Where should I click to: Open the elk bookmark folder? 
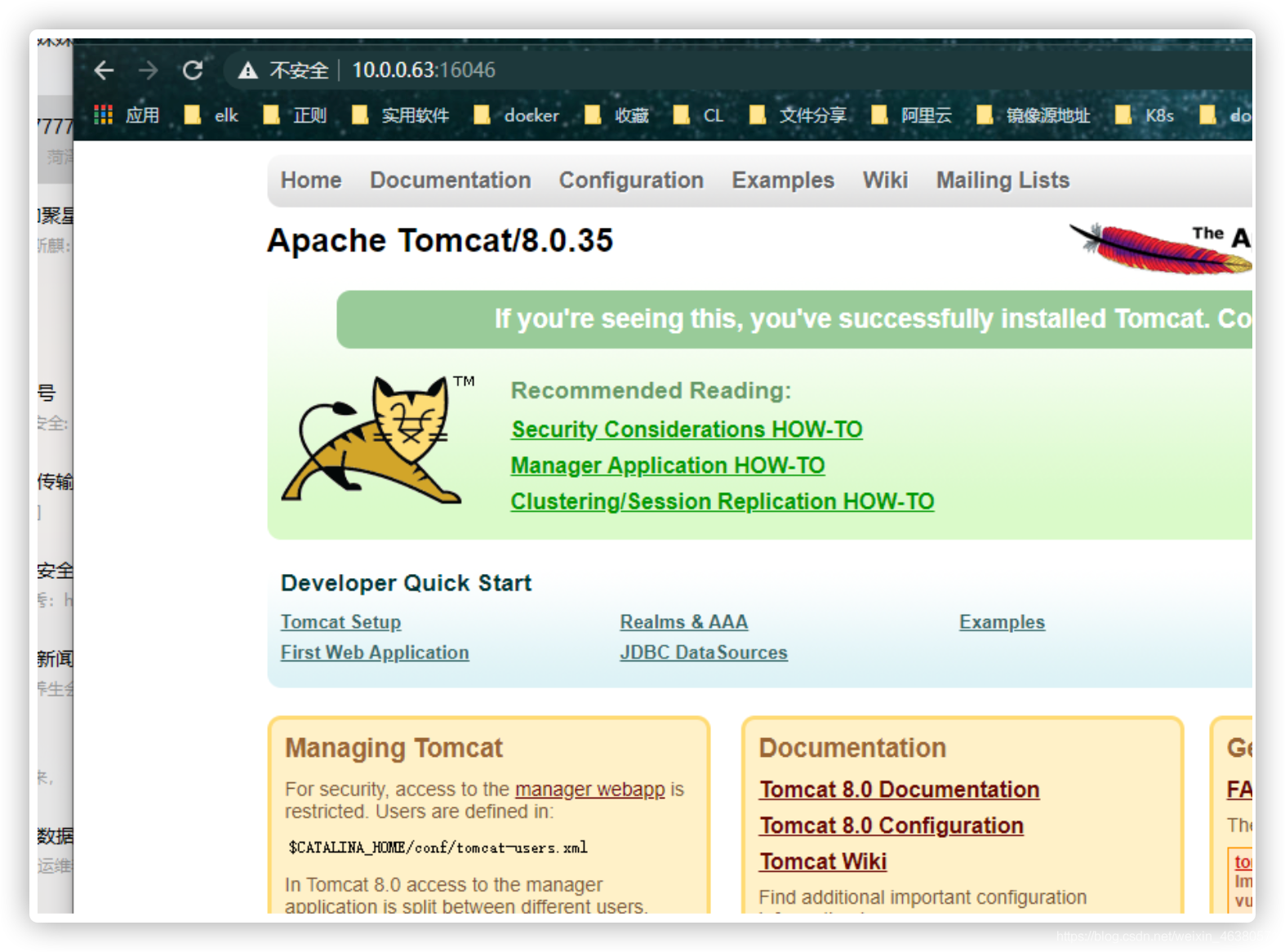pyautogui.click(x=211, y=115)
